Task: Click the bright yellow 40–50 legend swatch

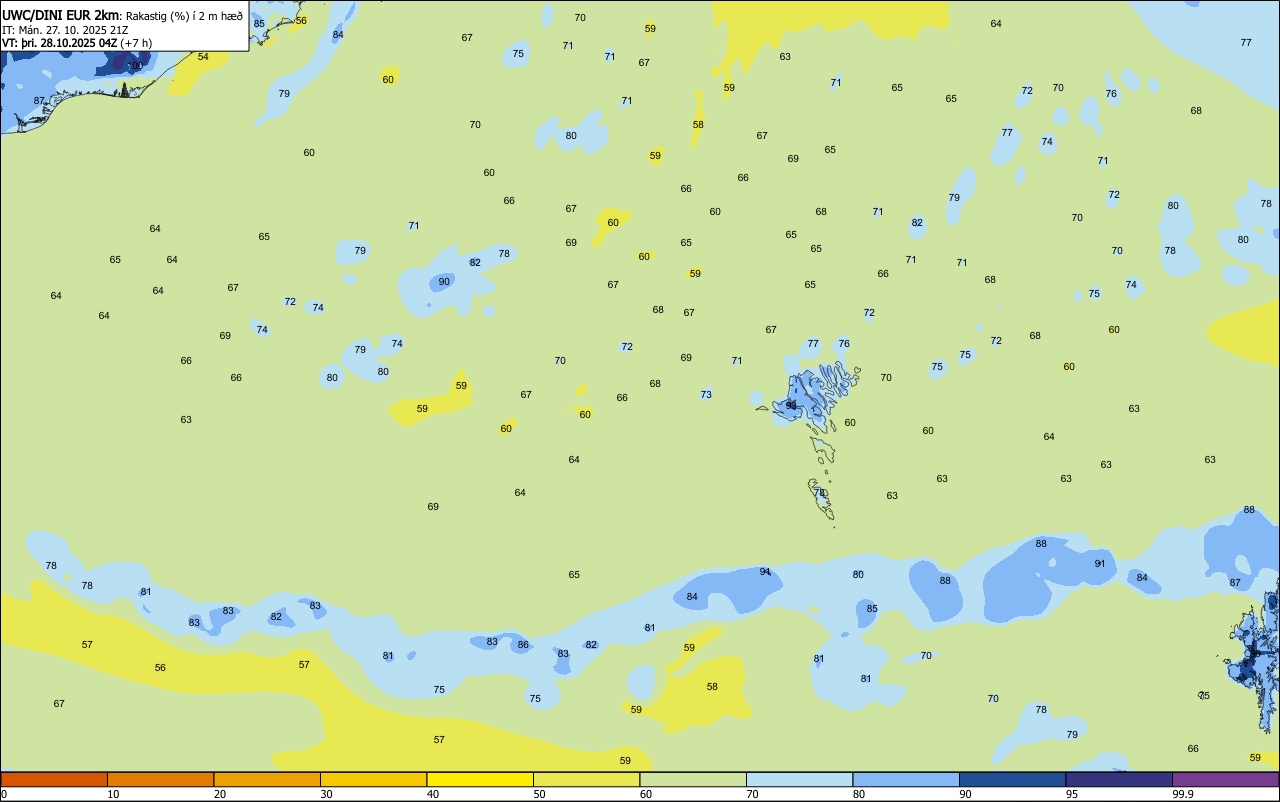Action: pos(480,779)
